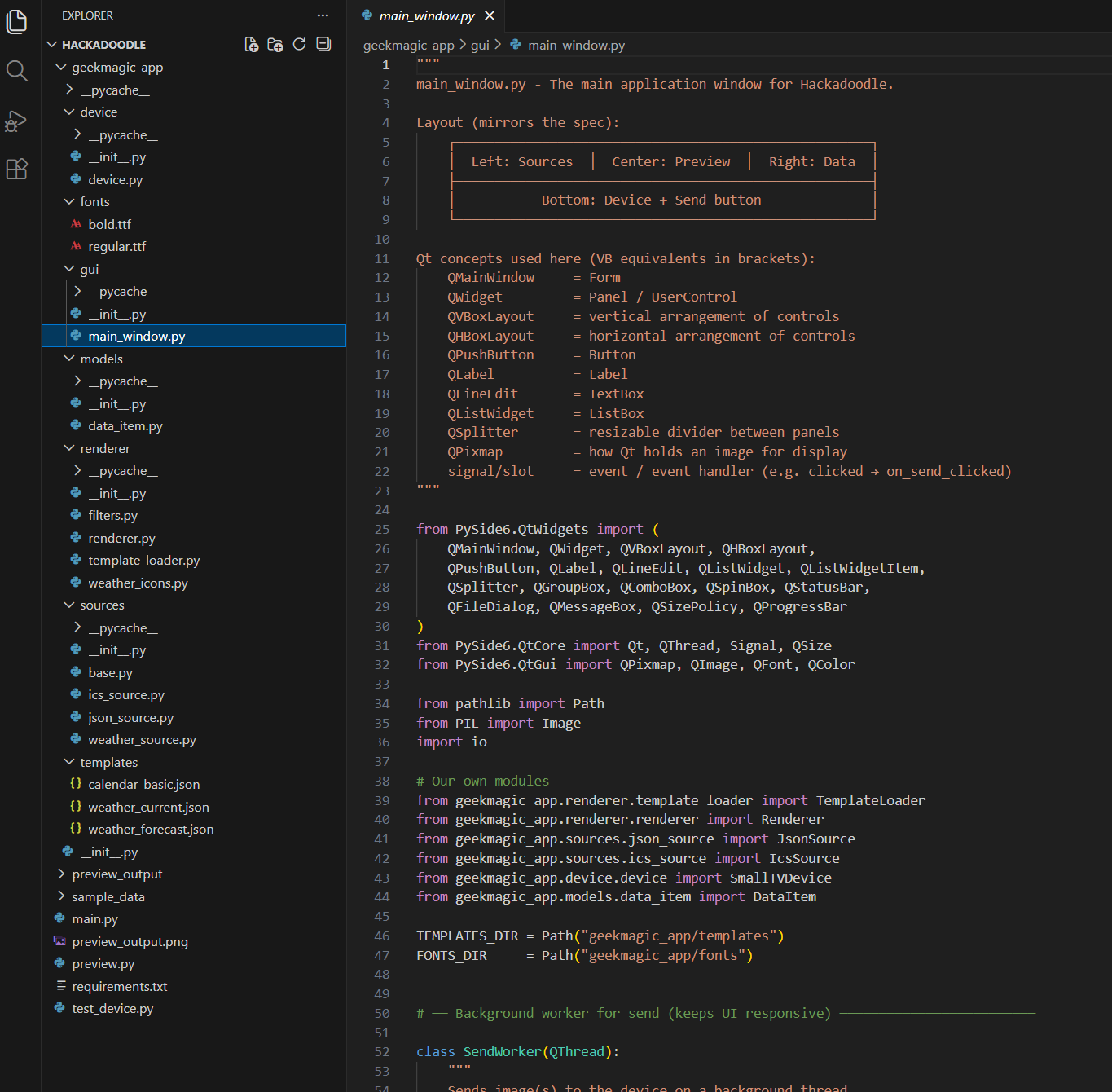This screenshot has width=1112, height=1092.
Task: Open Explorer more actions ellipsis menu
Action: [x=323, y=15]
